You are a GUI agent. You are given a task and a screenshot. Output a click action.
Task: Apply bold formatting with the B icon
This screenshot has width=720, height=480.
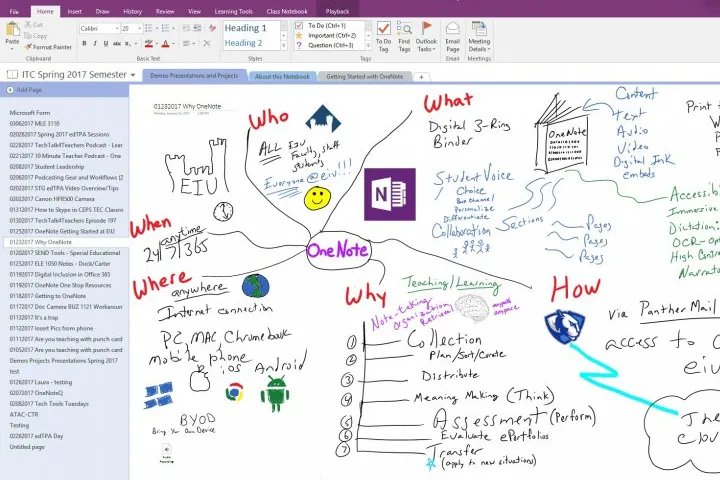click(x=84, y=43)
